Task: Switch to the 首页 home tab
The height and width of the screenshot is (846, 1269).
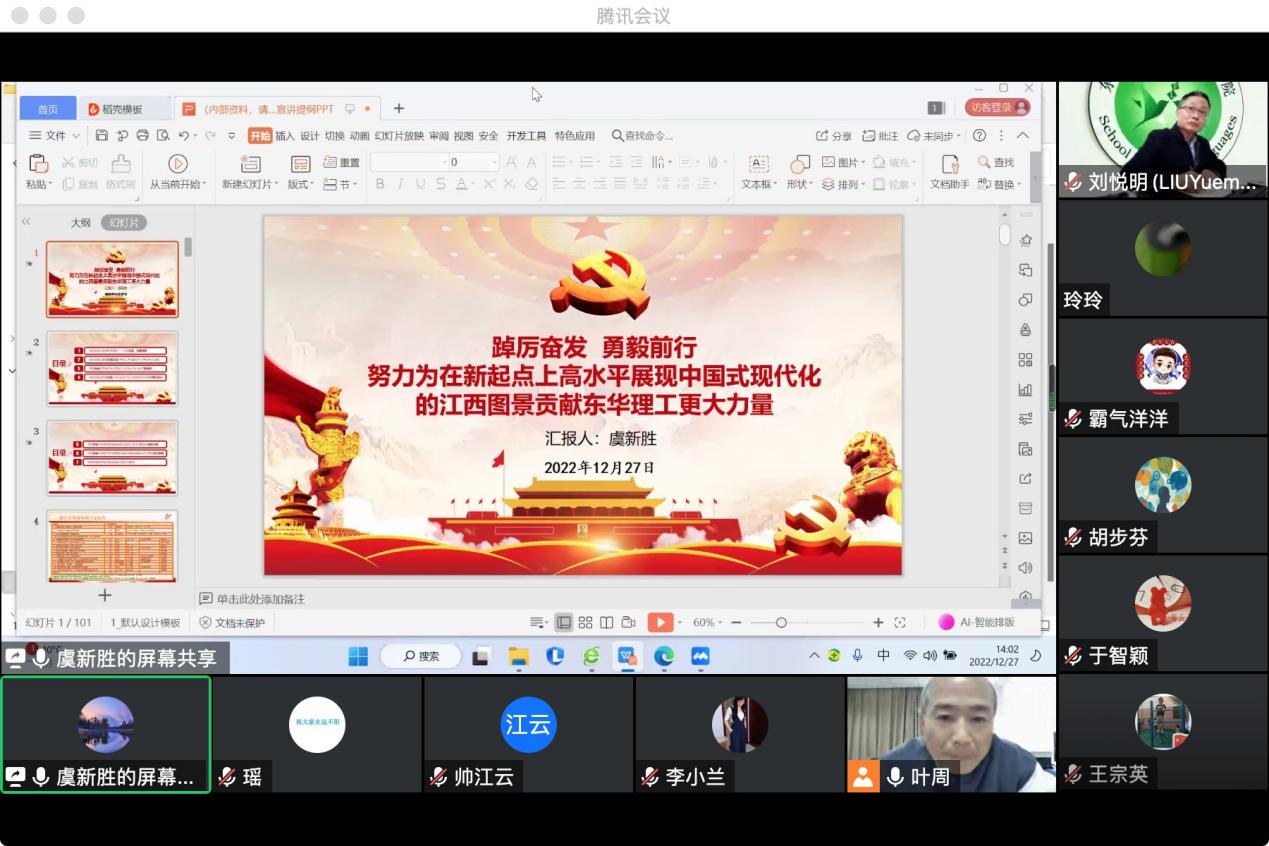Action: click(48, 109)
